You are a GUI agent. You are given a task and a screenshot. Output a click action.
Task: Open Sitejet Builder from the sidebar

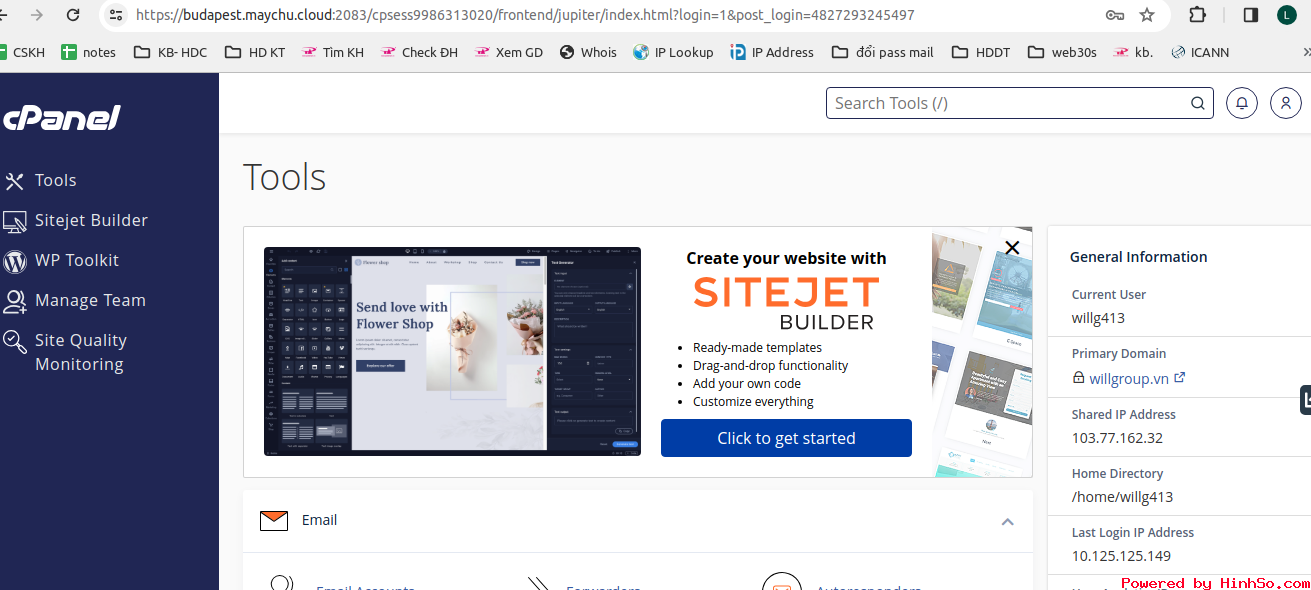pyautogui.click(x=91, y=220)
